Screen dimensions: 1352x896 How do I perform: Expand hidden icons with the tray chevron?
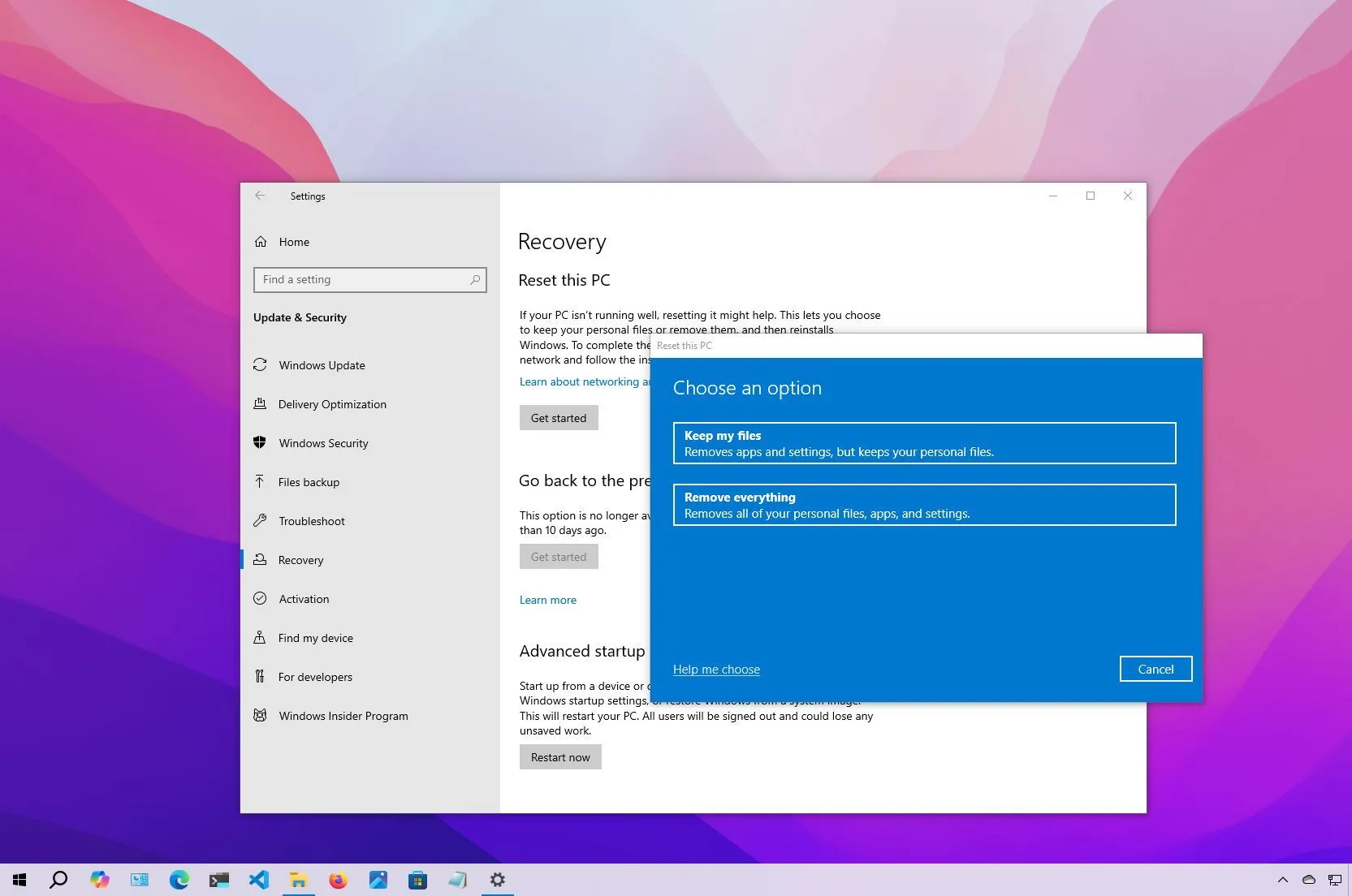(x=1283, y=880)
